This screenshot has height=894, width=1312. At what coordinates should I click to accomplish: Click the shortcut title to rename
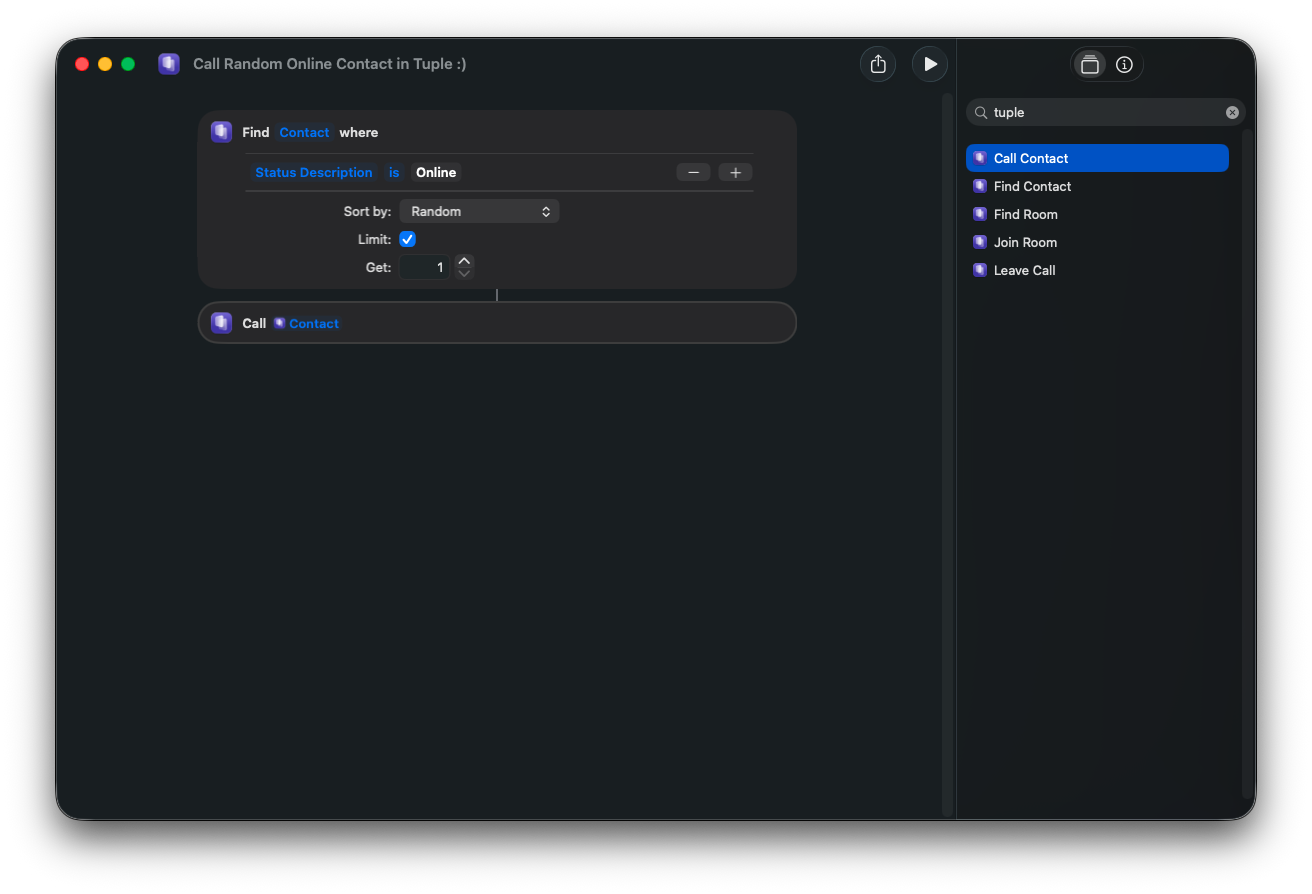(x=329, y=64)
